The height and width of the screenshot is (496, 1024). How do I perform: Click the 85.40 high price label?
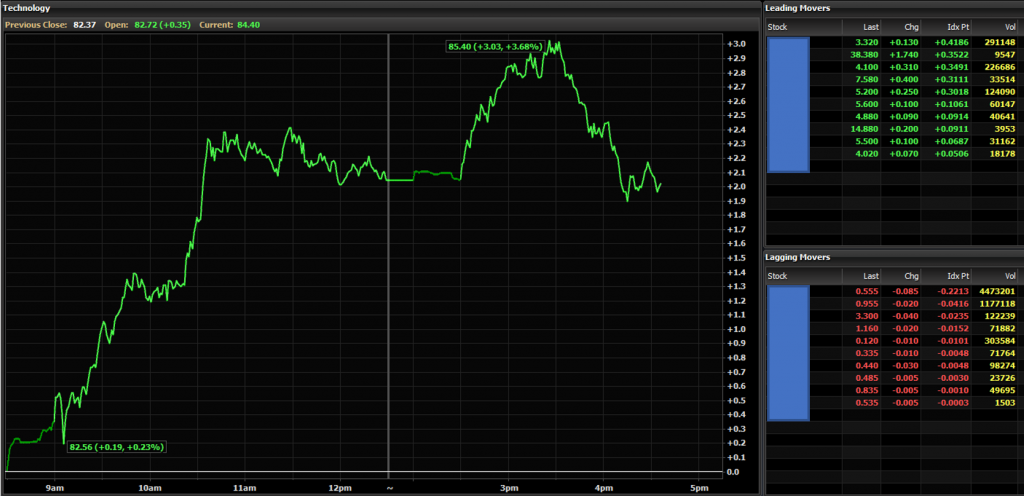point(494,46)
